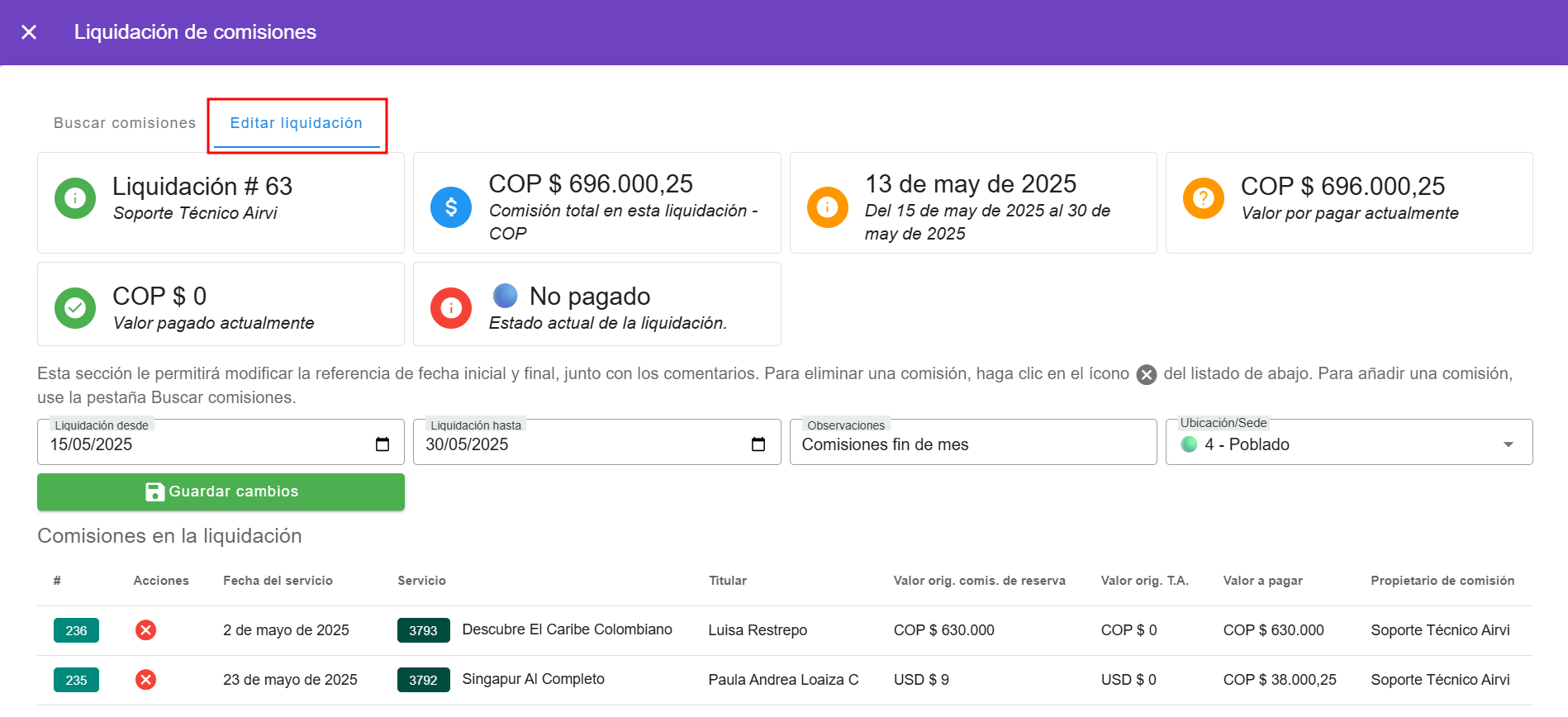This screenshot has height=717, width=1568.
Task: Open calendar picker for Liquidación hasta
Action: click(x=758, y=444)
